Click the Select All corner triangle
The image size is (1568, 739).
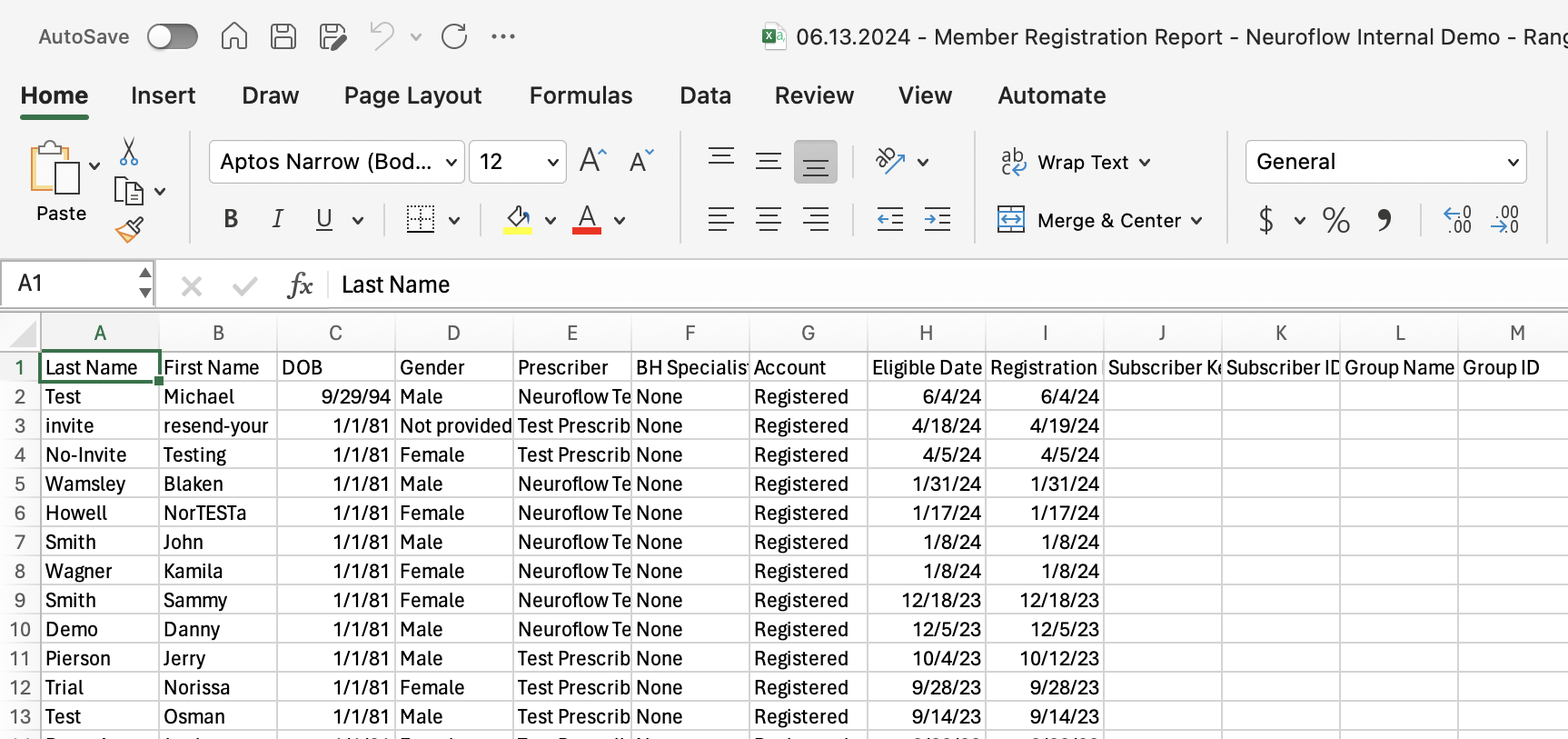tap(23, 333)
